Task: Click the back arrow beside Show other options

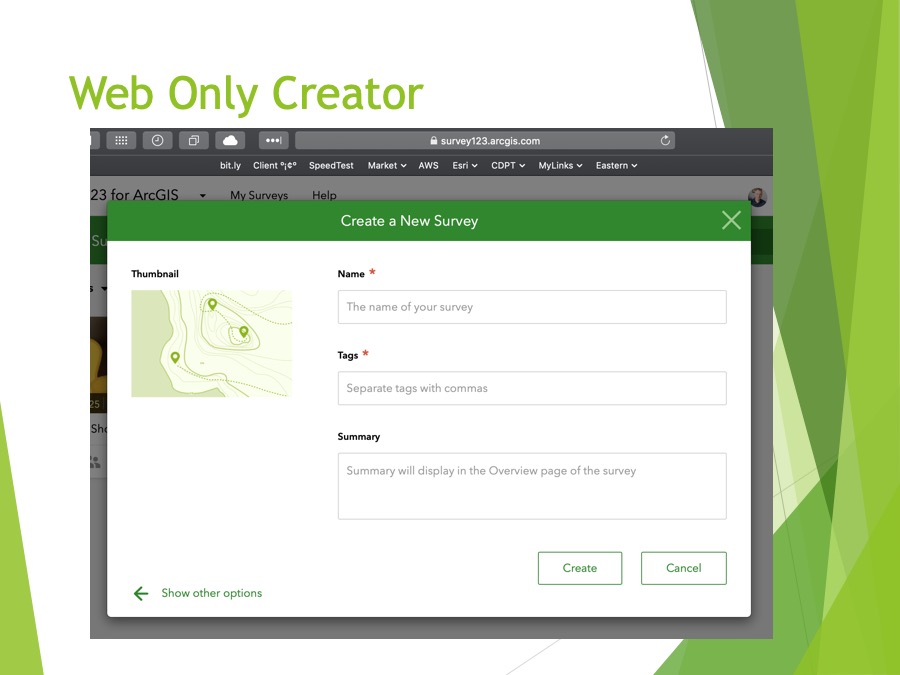Action: click(141, 593)
